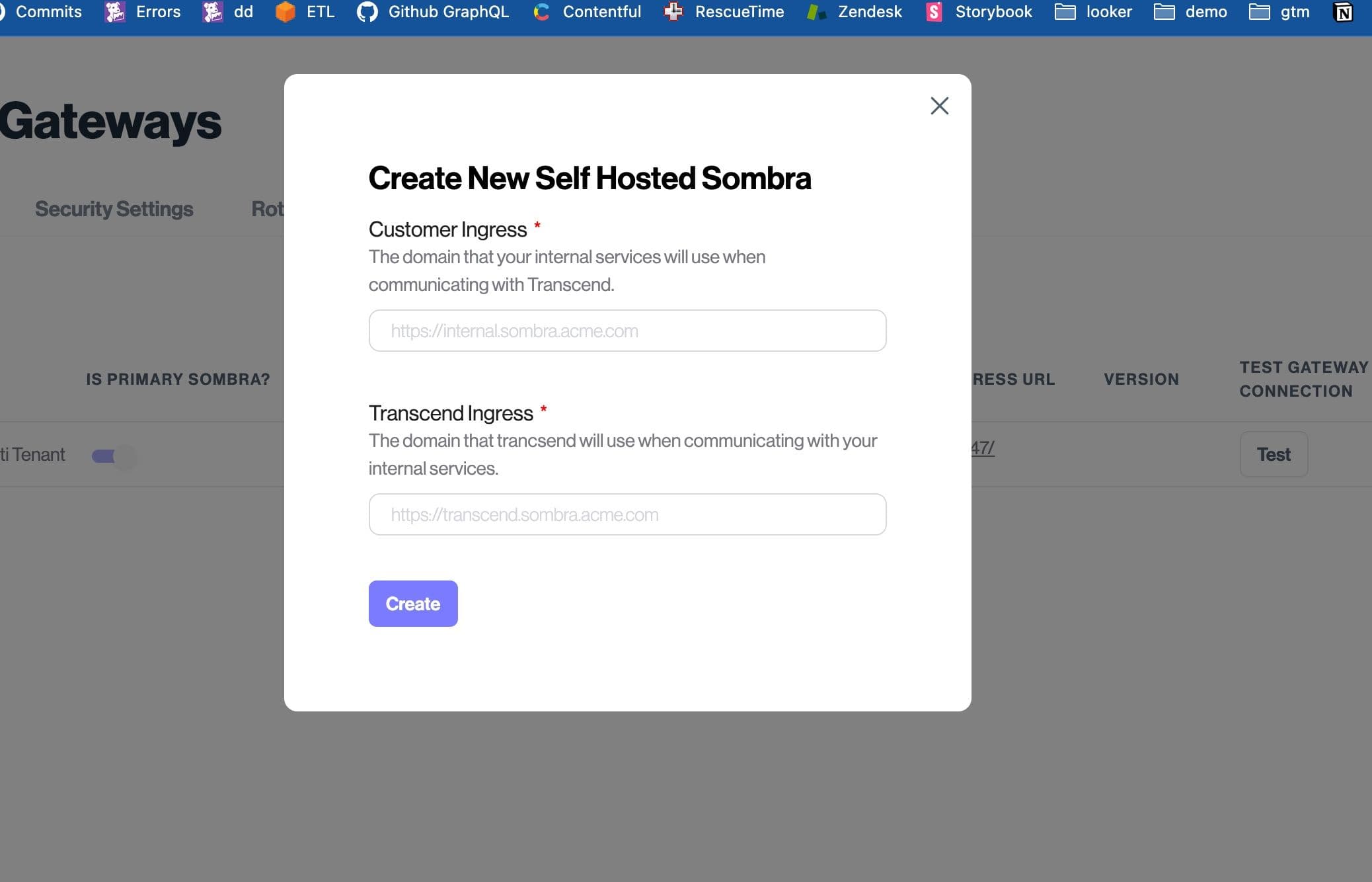Open the Github GraphQL bookmark icon

tap(367, 12)
